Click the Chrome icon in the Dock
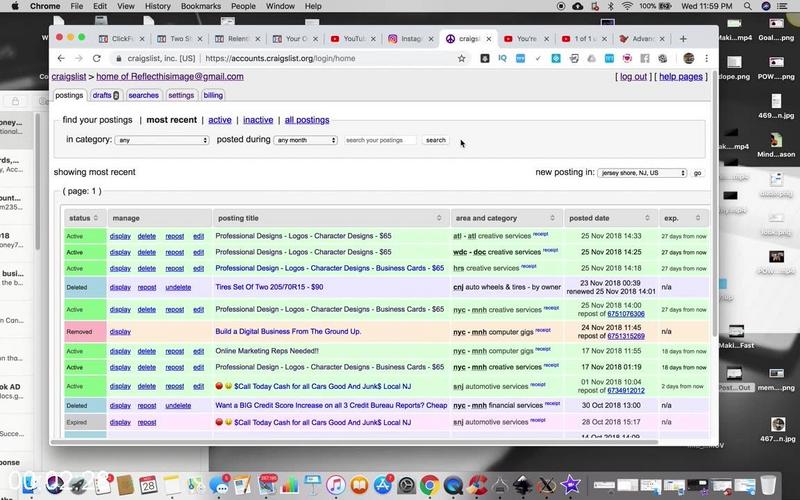This screenshot has width=800, height=500. pos(430,484)
